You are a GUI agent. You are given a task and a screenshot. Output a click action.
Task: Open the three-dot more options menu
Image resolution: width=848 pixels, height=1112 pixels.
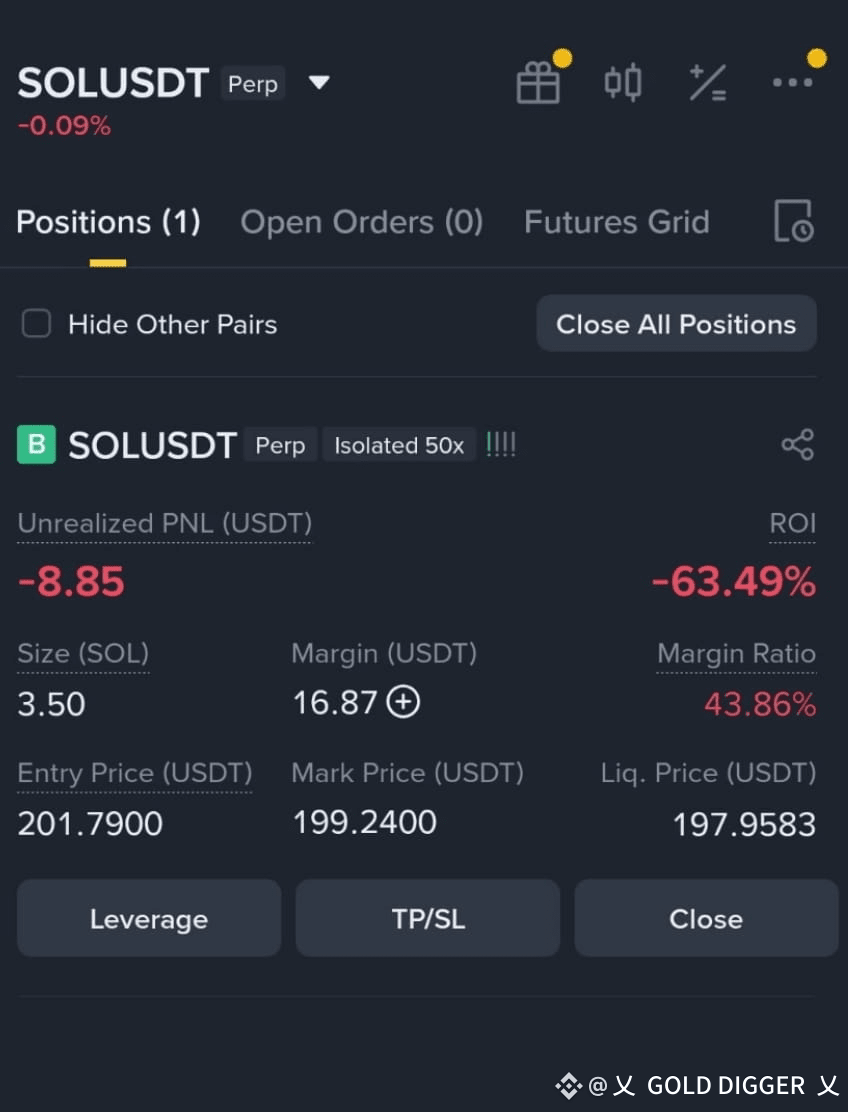[x=792, y=82]
